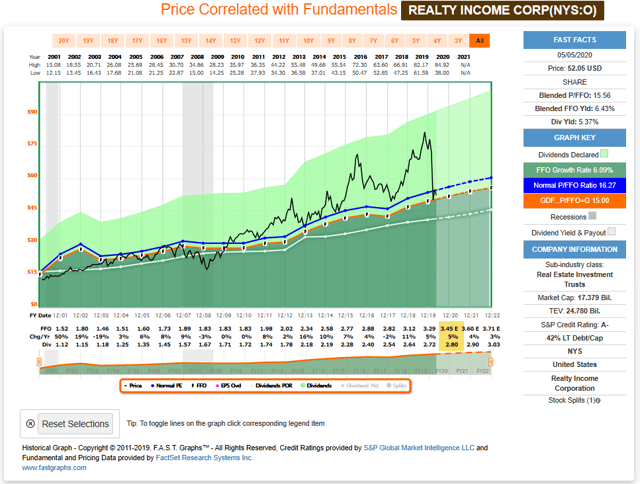Click the GRAPH KEY header

[574, 138]
